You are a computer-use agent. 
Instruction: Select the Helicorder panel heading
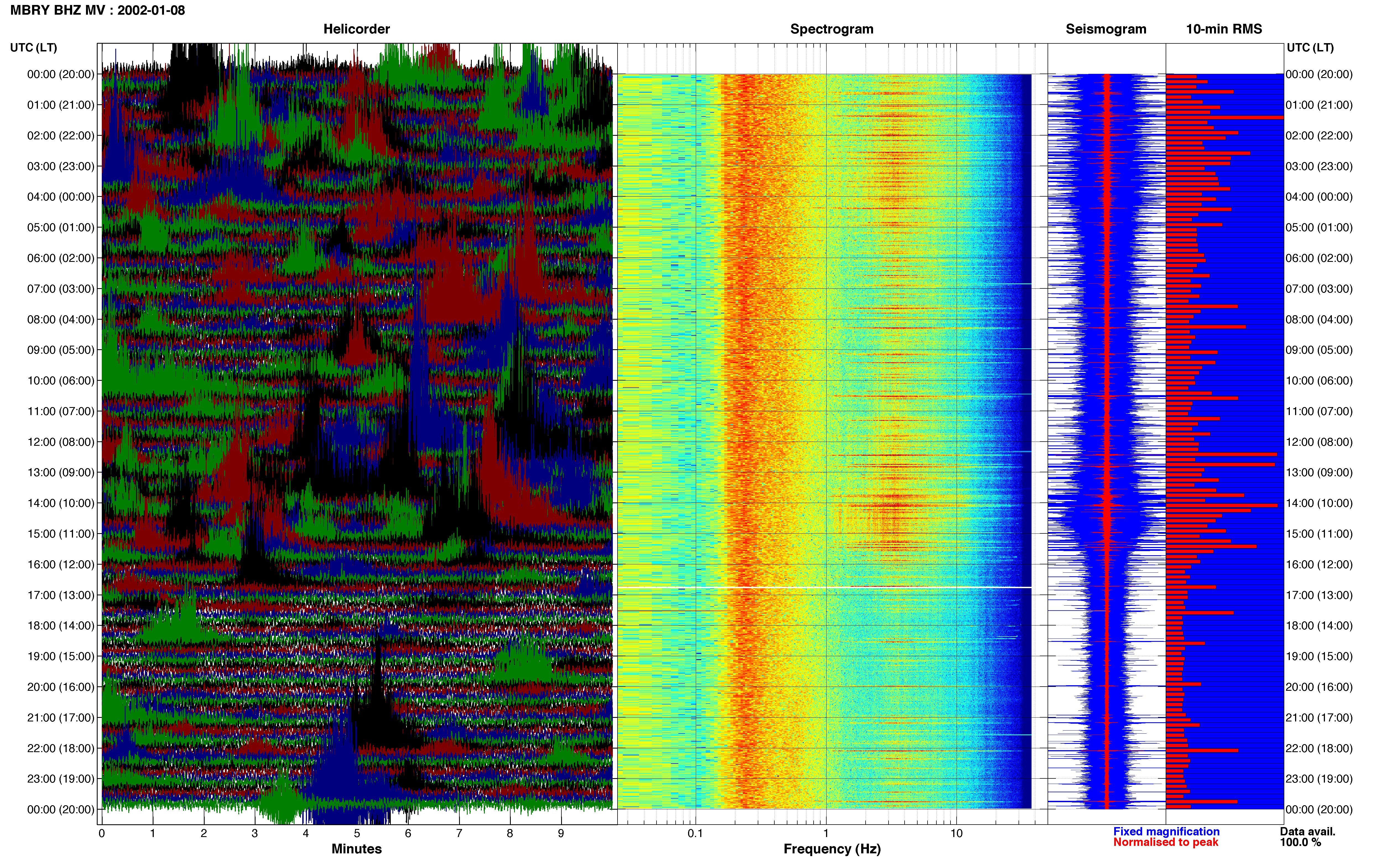tap(356, 29)
